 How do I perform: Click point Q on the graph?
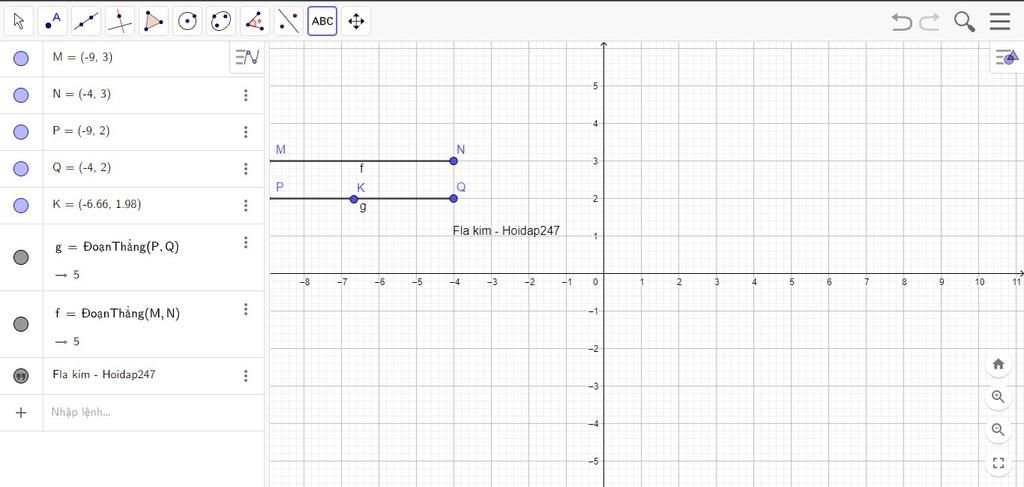pos(454,198)
